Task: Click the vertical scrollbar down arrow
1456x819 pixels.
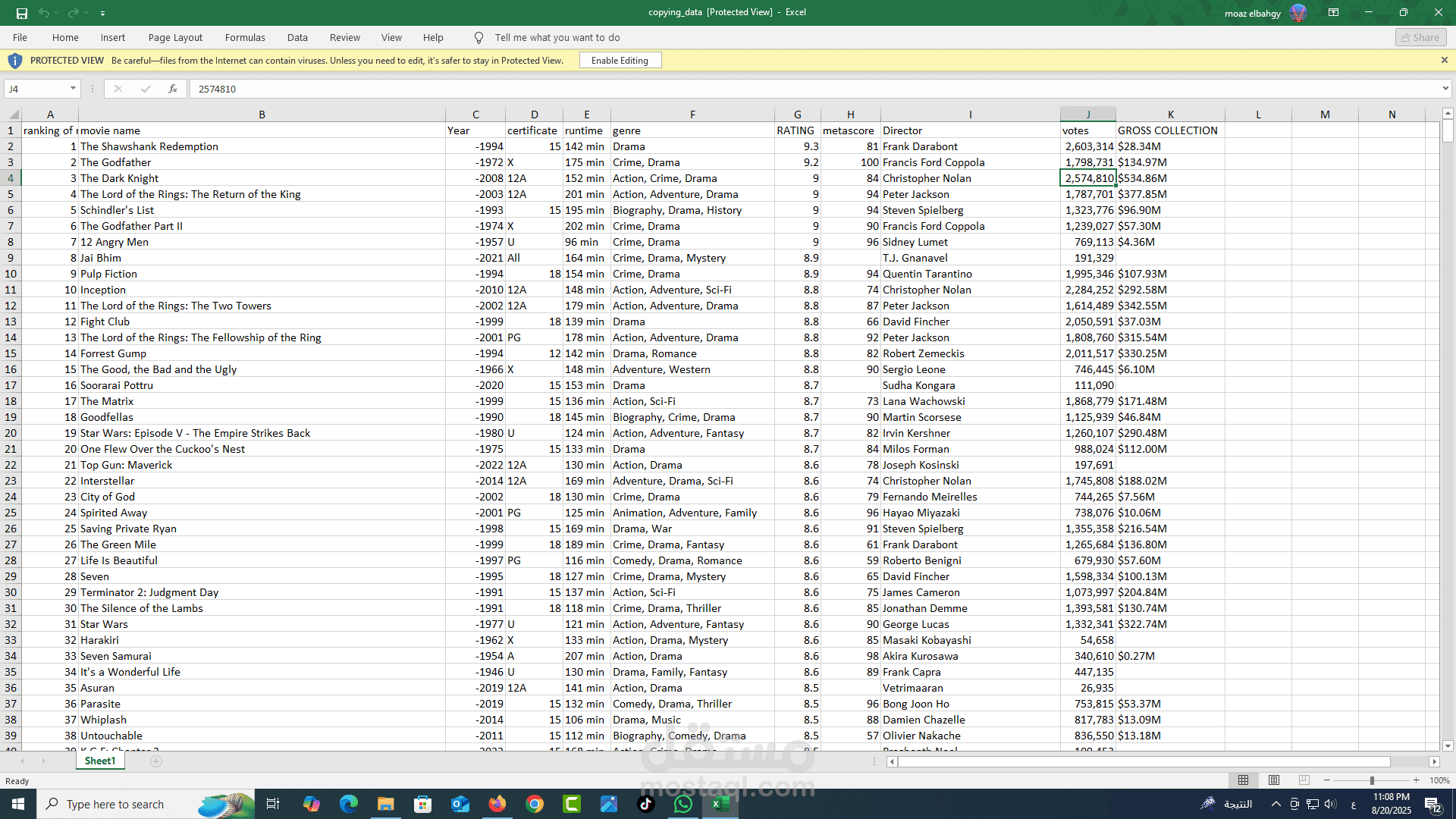Action: [1448, 745]
